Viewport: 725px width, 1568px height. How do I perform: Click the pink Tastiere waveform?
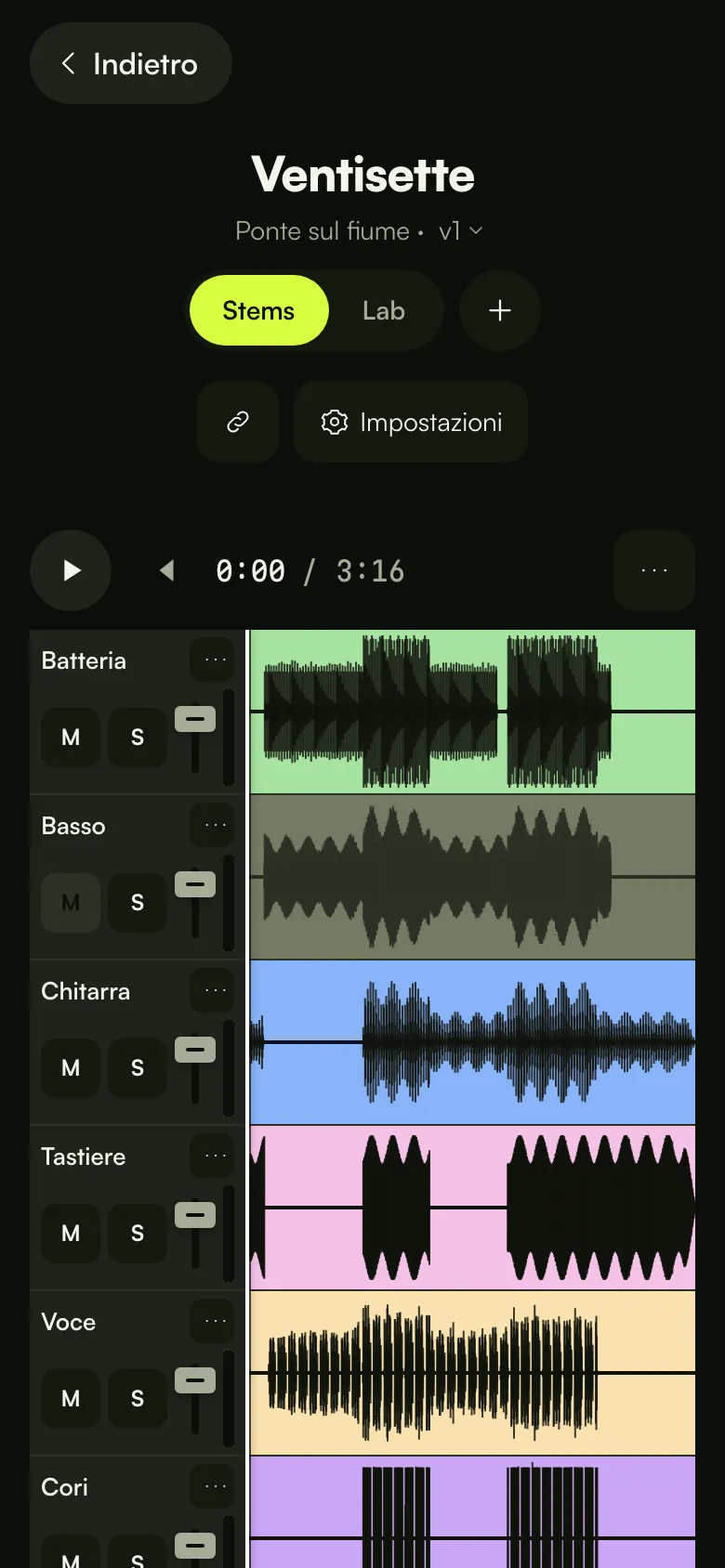coord(473,1208)
